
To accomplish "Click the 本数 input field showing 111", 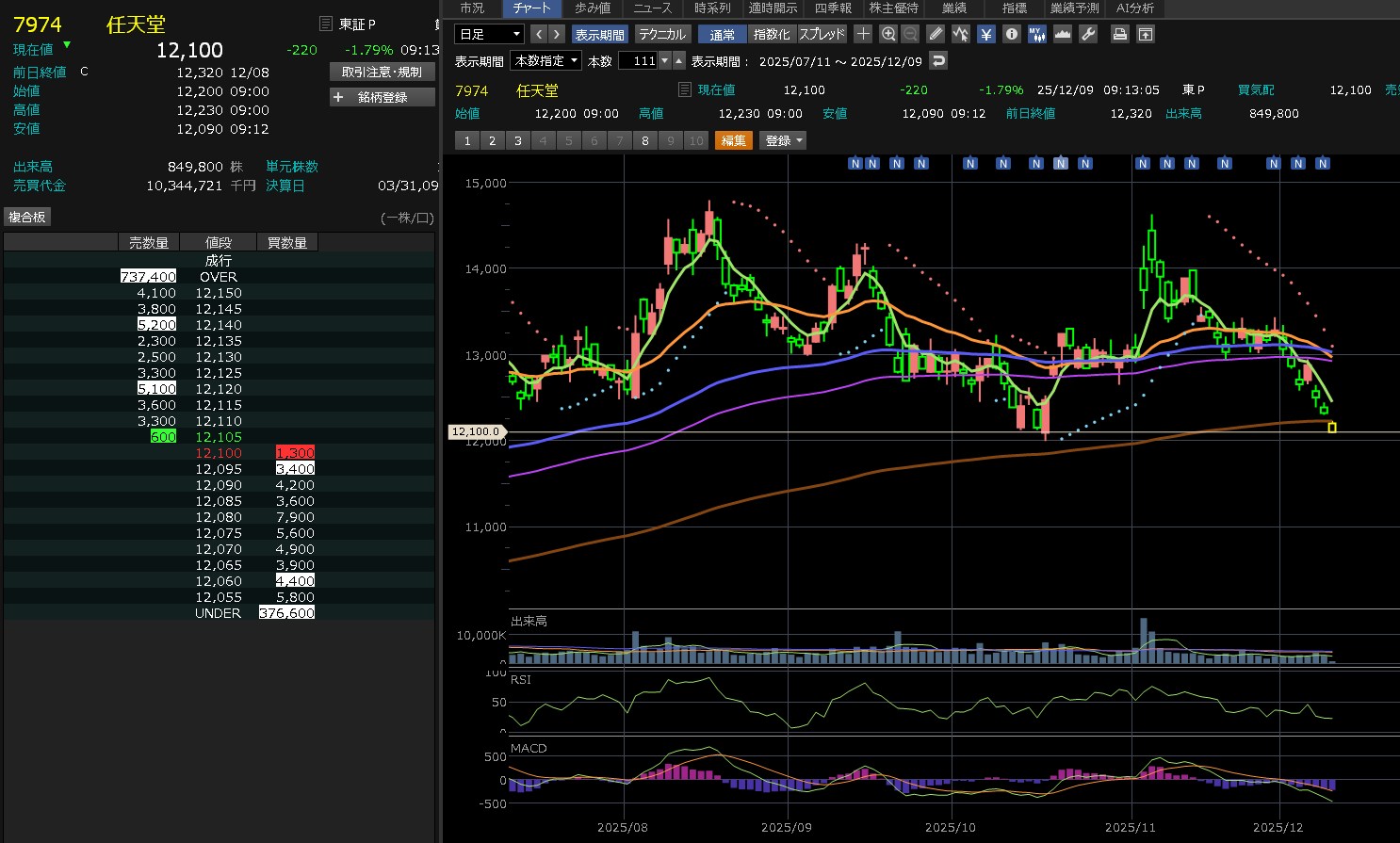I will coord(638,60).
